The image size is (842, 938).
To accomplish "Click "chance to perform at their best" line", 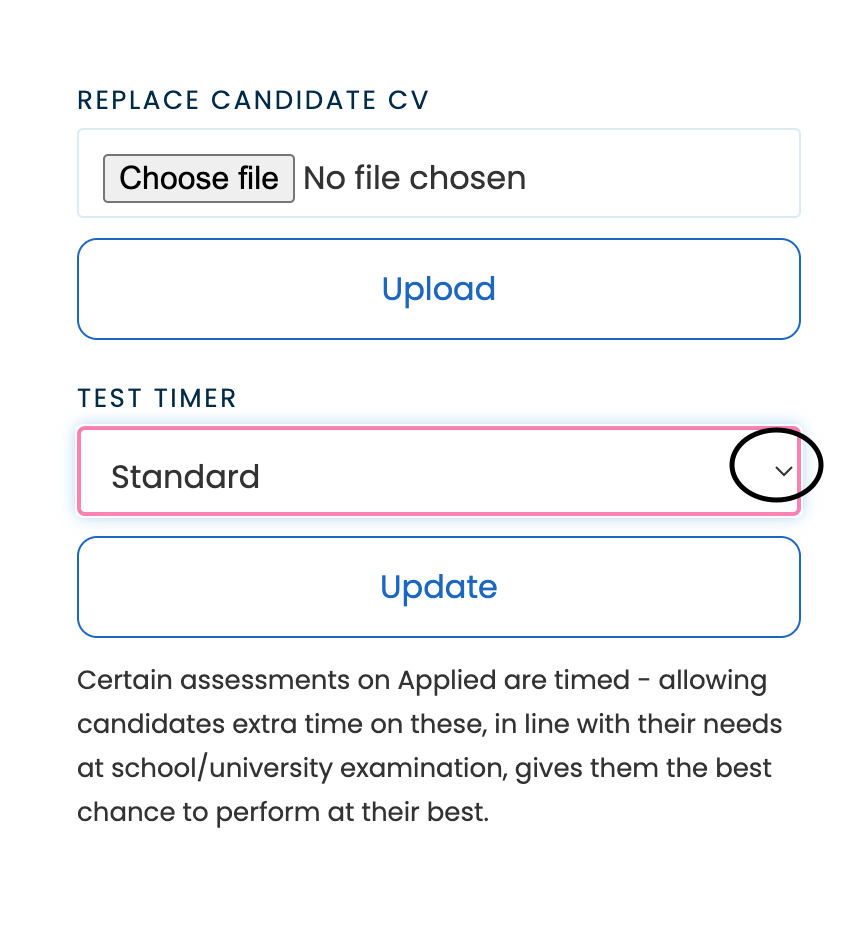I will point(283,811).
